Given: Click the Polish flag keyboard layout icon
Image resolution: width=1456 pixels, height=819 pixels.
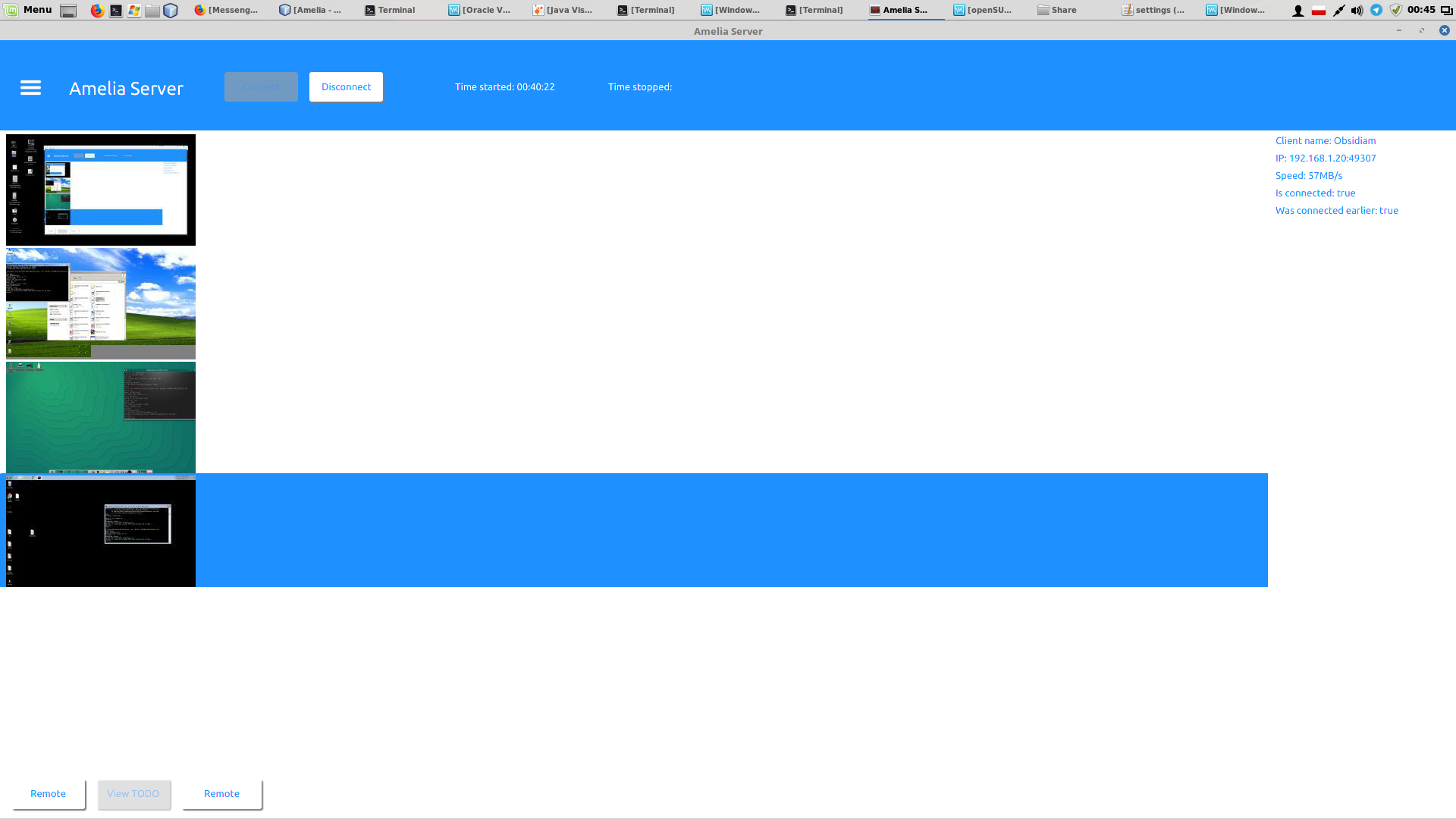Looking at the screenshot, I should [1319, 11].
